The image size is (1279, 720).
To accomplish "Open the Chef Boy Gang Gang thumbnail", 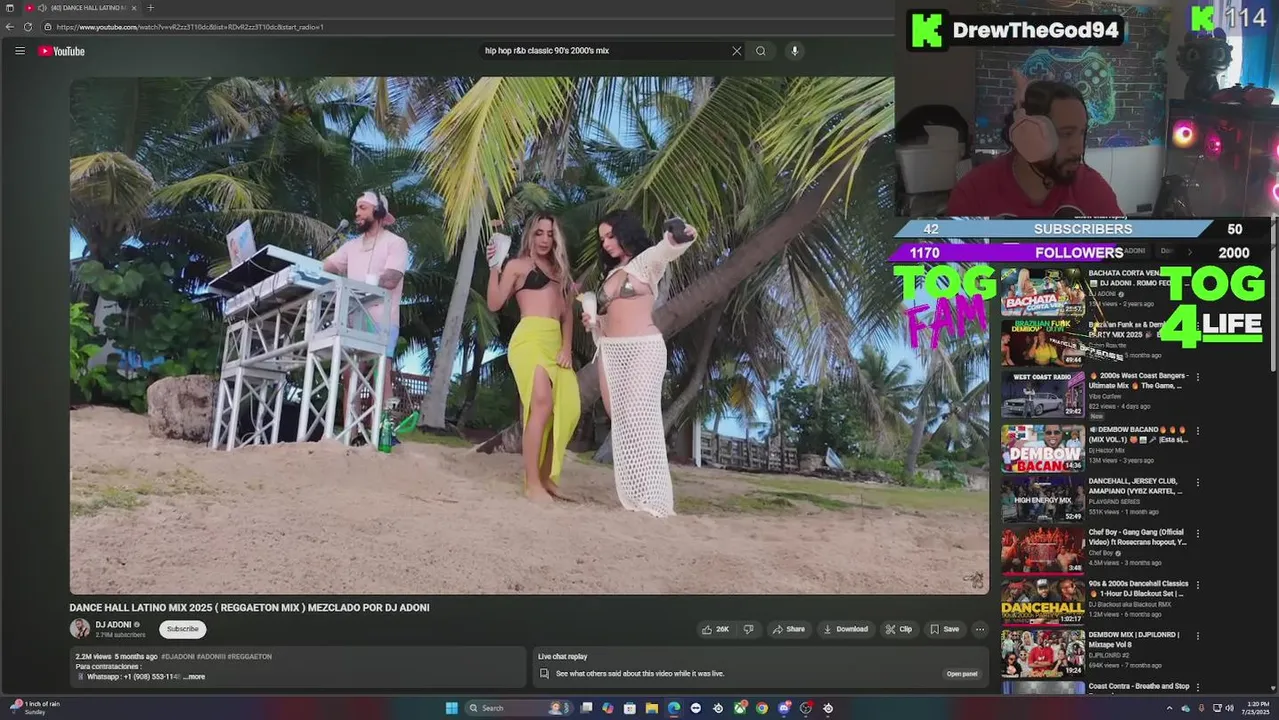I will (x=1043, y=550).
